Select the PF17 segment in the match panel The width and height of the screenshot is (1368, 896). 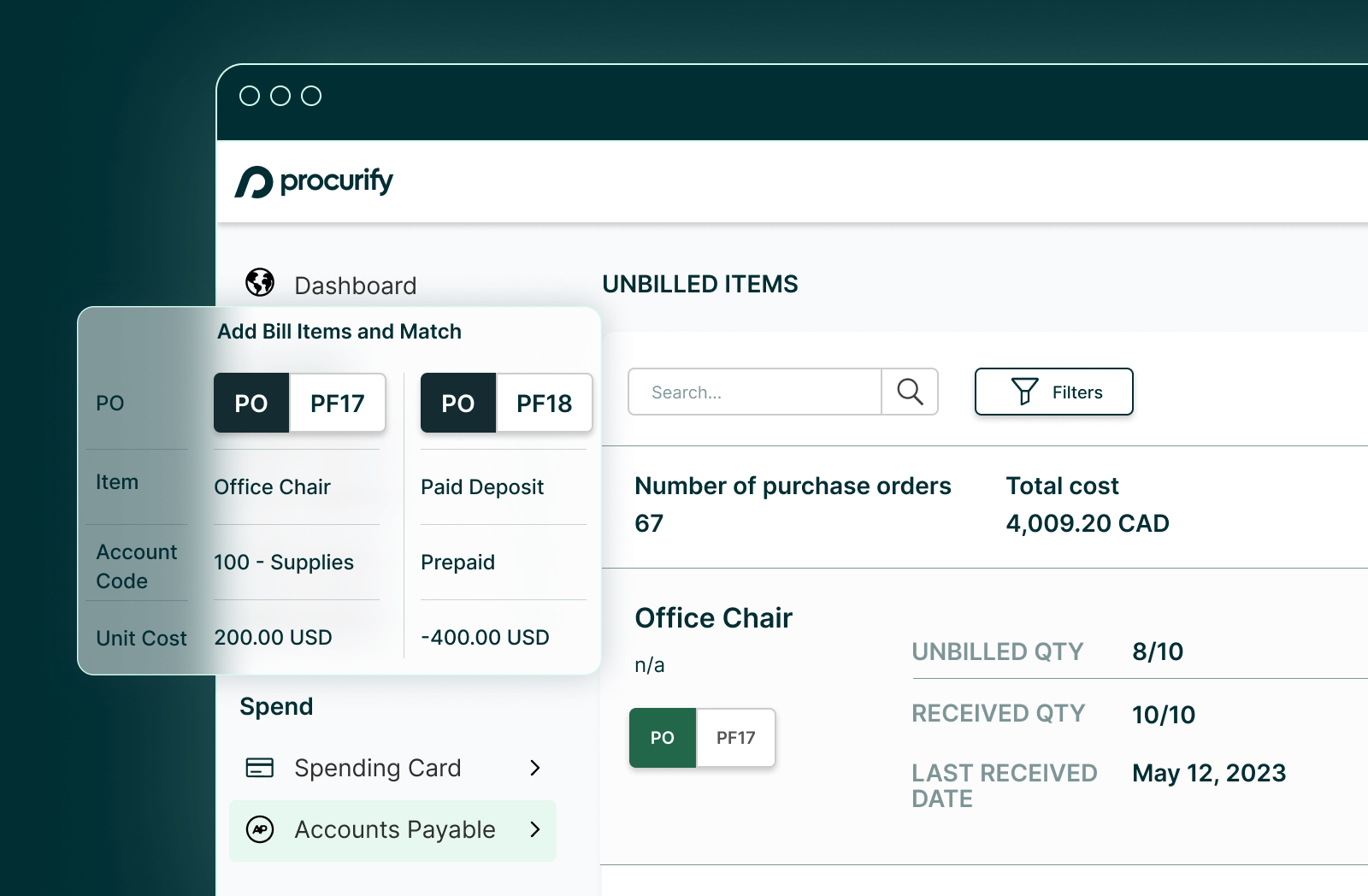coord(337,403)
